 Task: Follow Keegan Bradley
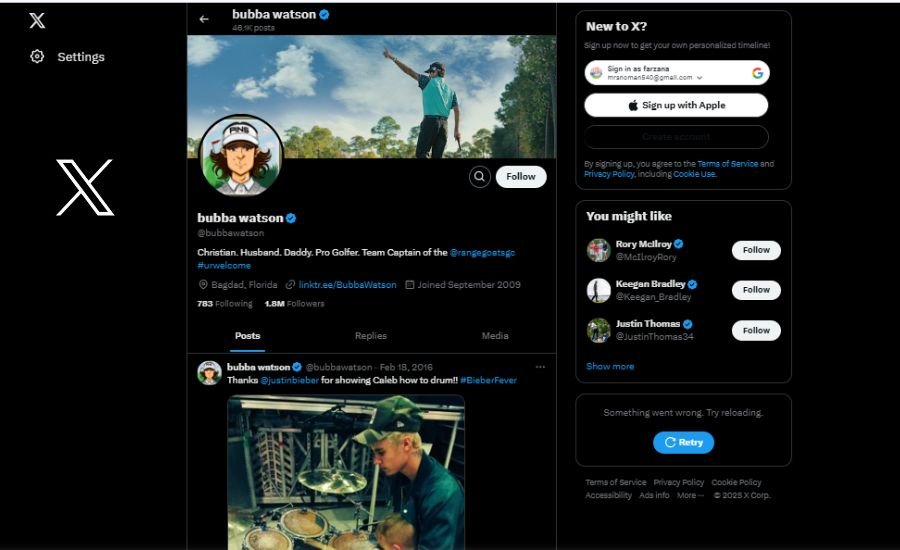pyautogui.click(x=756, y=290)
